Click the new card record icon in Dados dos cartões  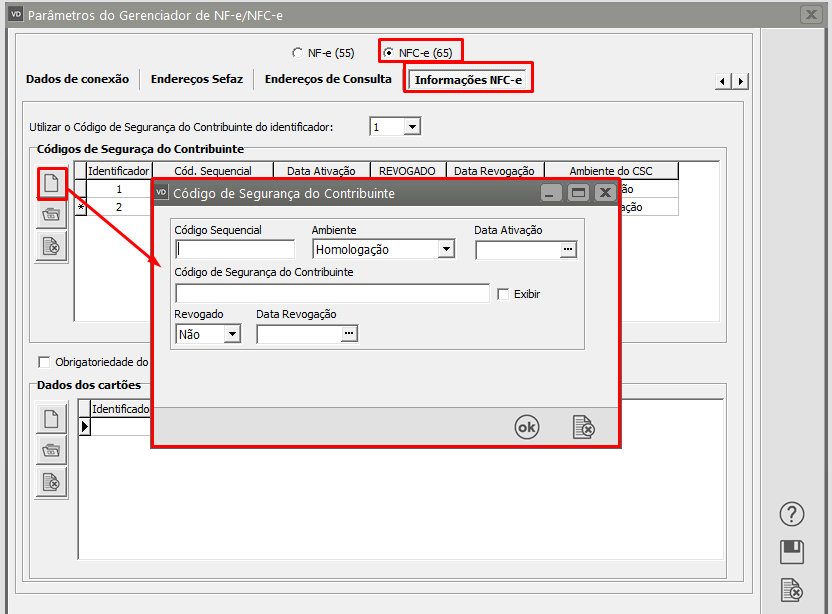[x=51, y=419]
